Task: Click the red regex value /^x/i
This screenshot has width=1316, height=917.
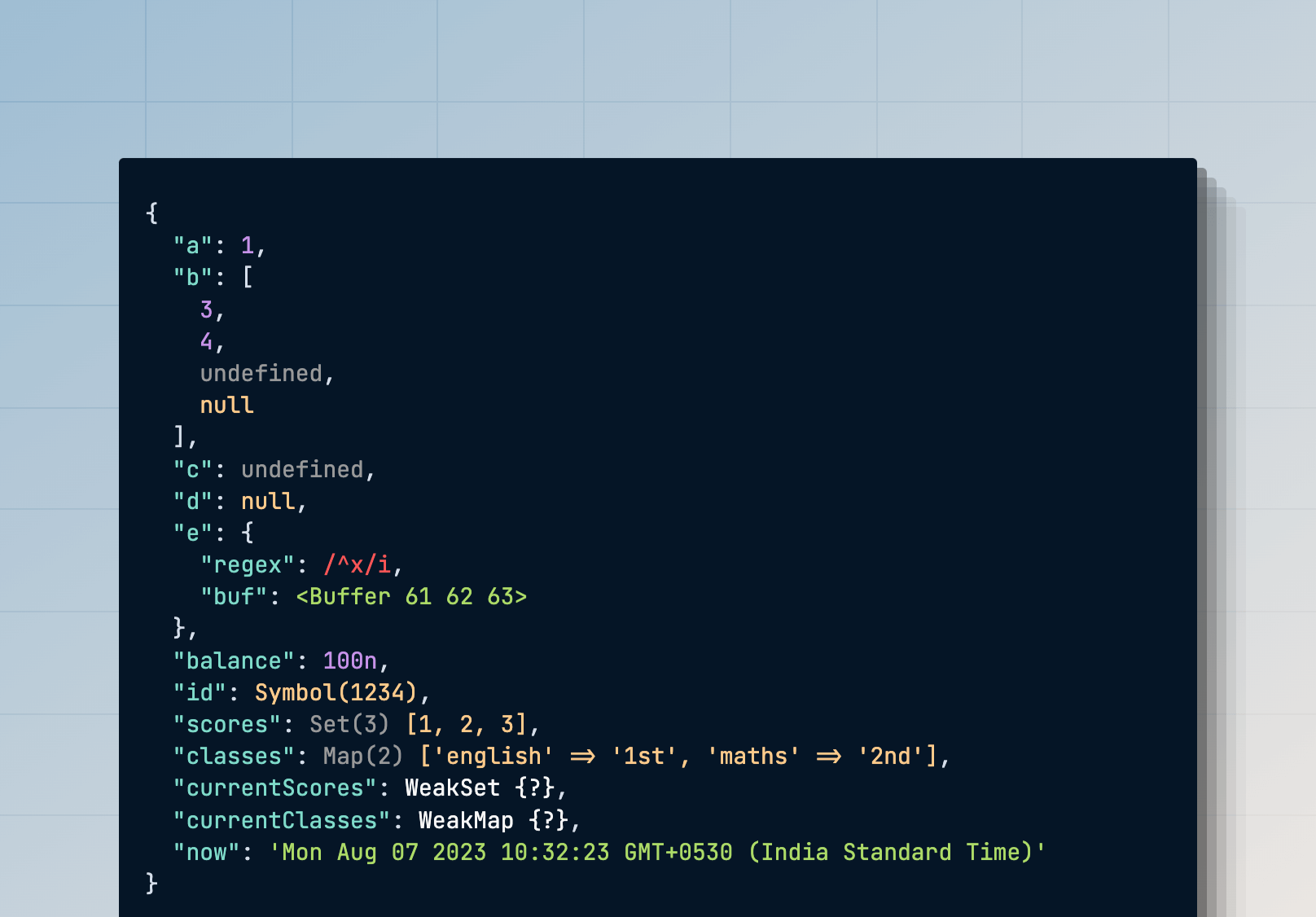Action: [357, 565]
